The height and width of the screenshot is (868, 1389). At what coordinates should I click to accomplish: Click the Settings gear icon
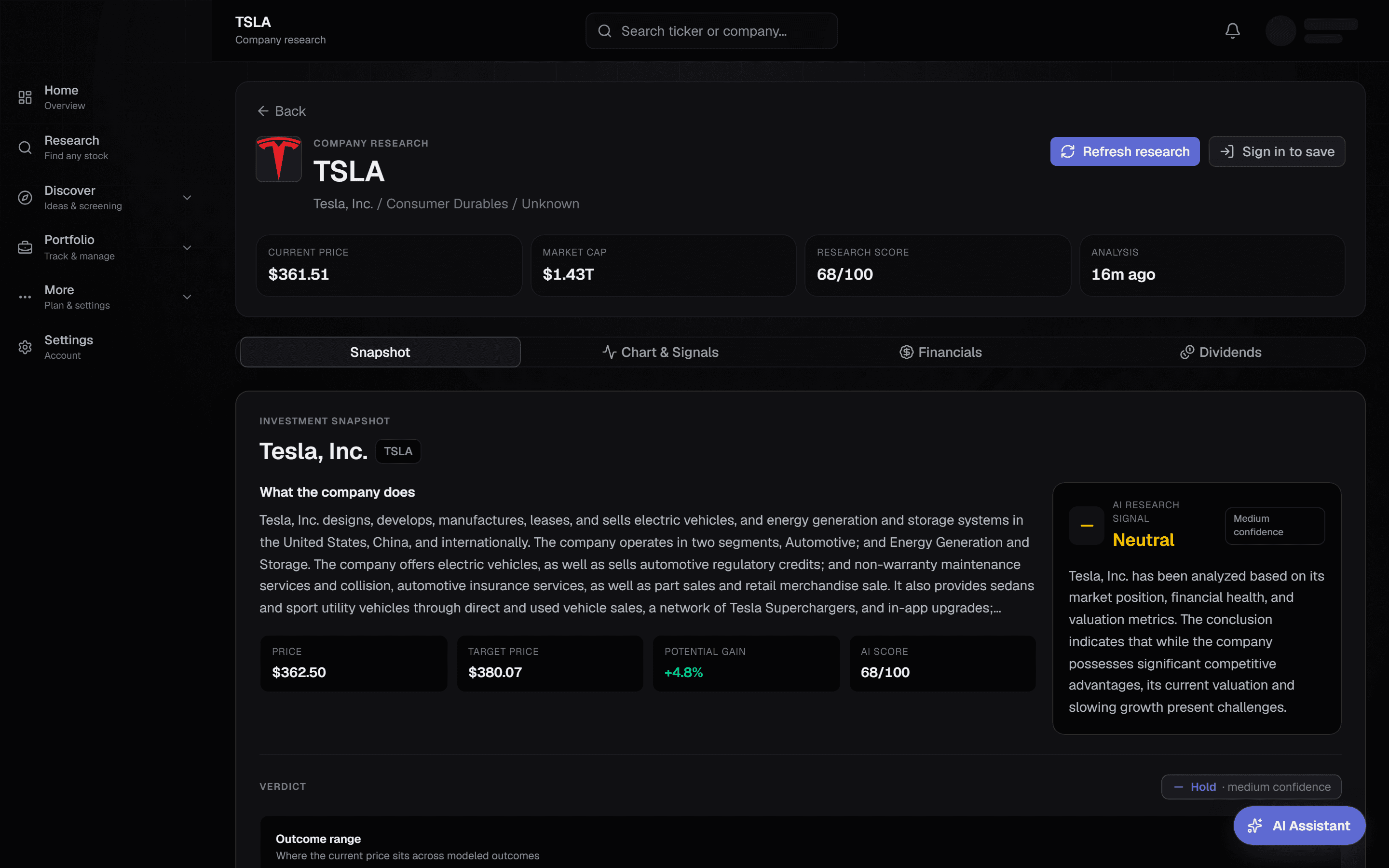coord(25,347)
